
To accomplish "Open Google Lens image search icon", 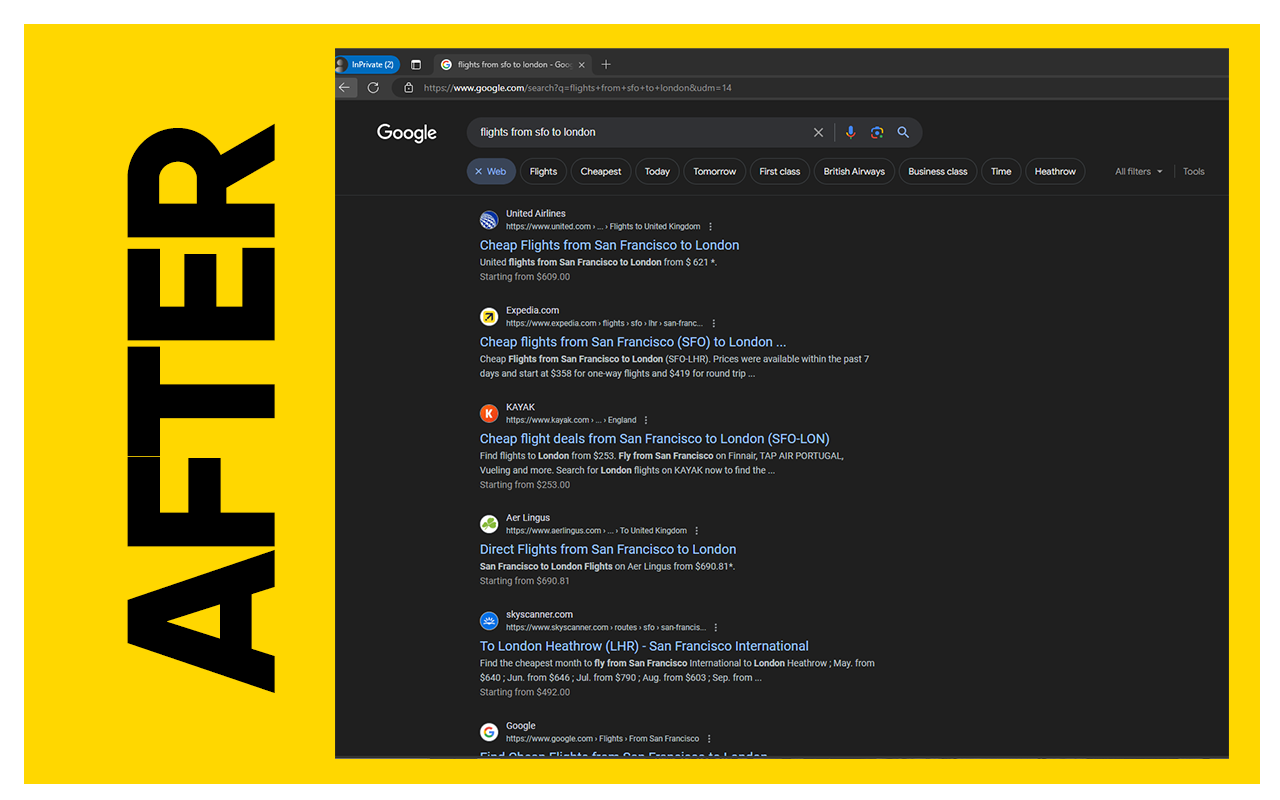I will point(877,132).
